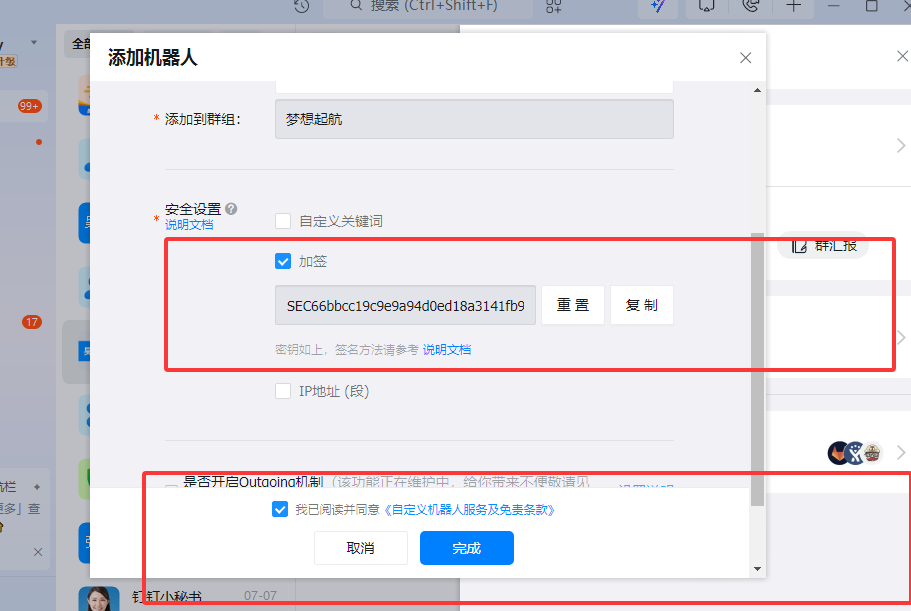Uncheck the 加签 checkbox
The height and width of the screenshot is (611, 911).
[x=283, y=261]
